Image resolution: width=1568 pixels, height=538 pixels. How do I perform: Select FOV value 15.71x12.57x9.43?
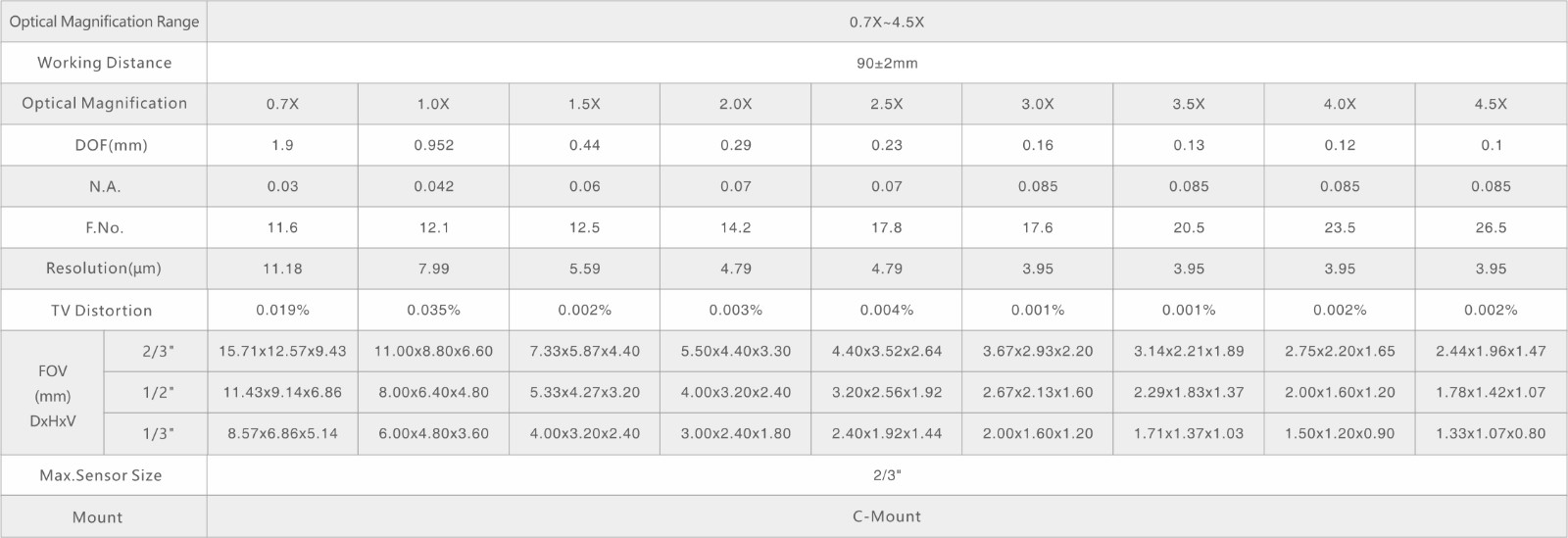click(283, 351)
